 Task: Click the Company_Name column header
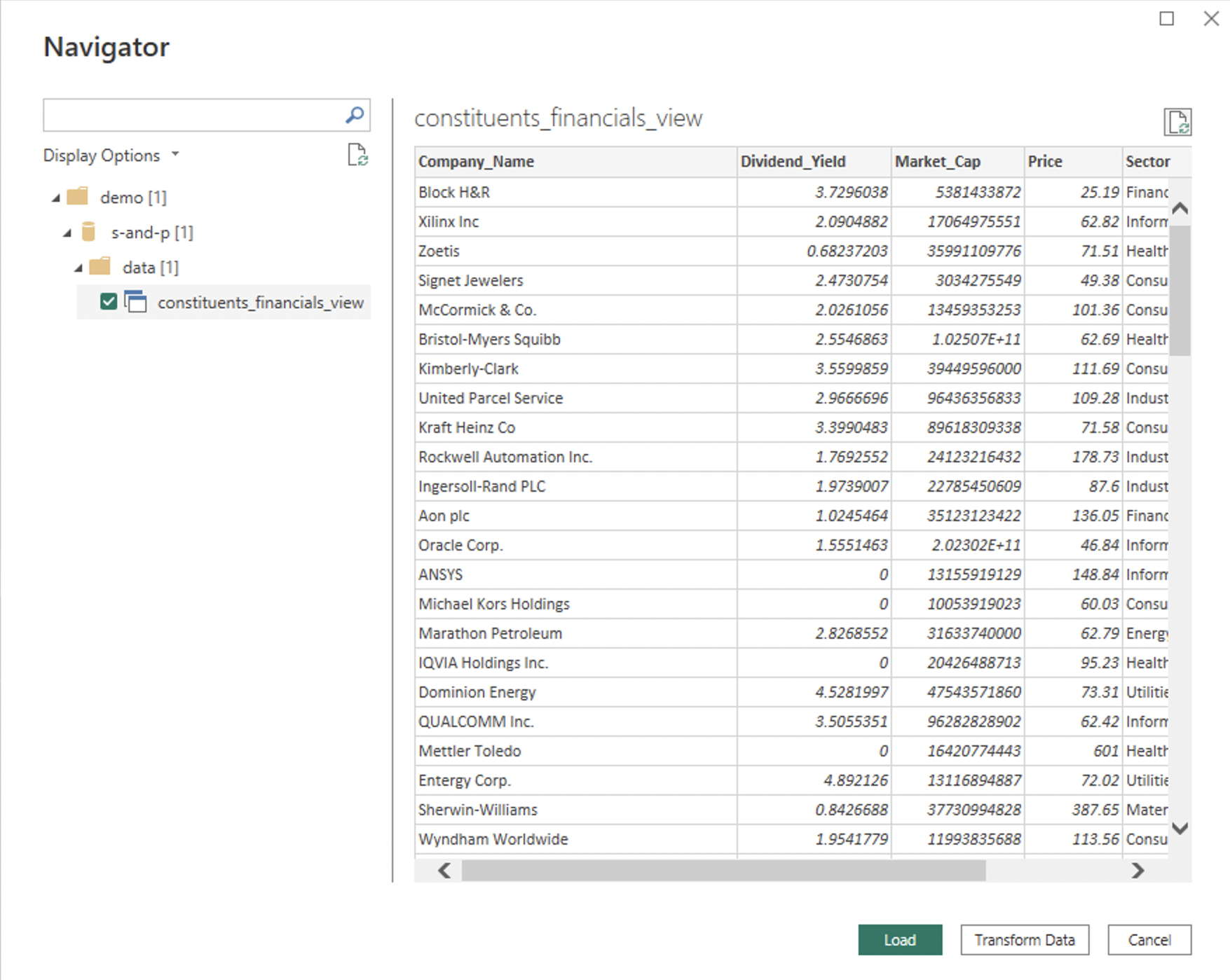575,162
